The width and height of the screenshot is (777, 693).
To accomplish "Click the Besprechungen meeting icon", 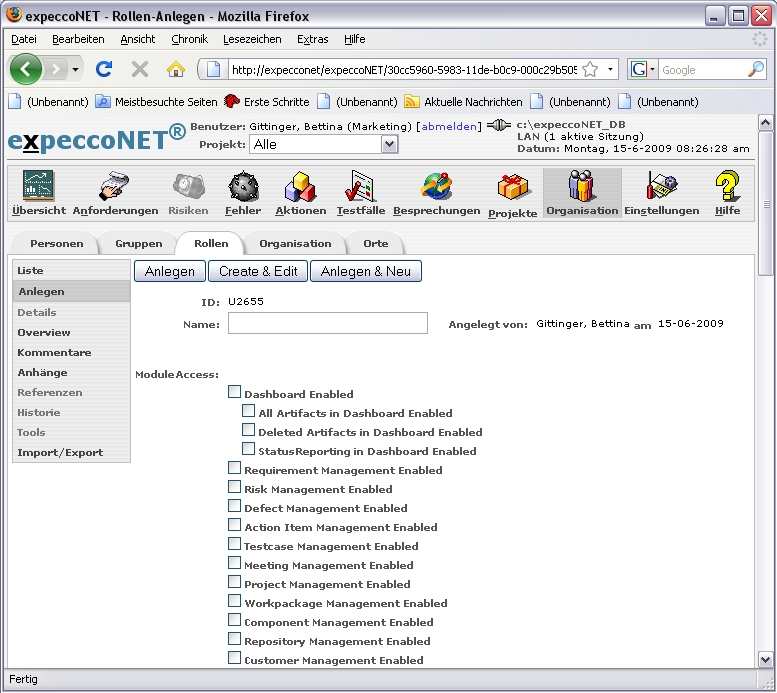I will coord(436,187).
